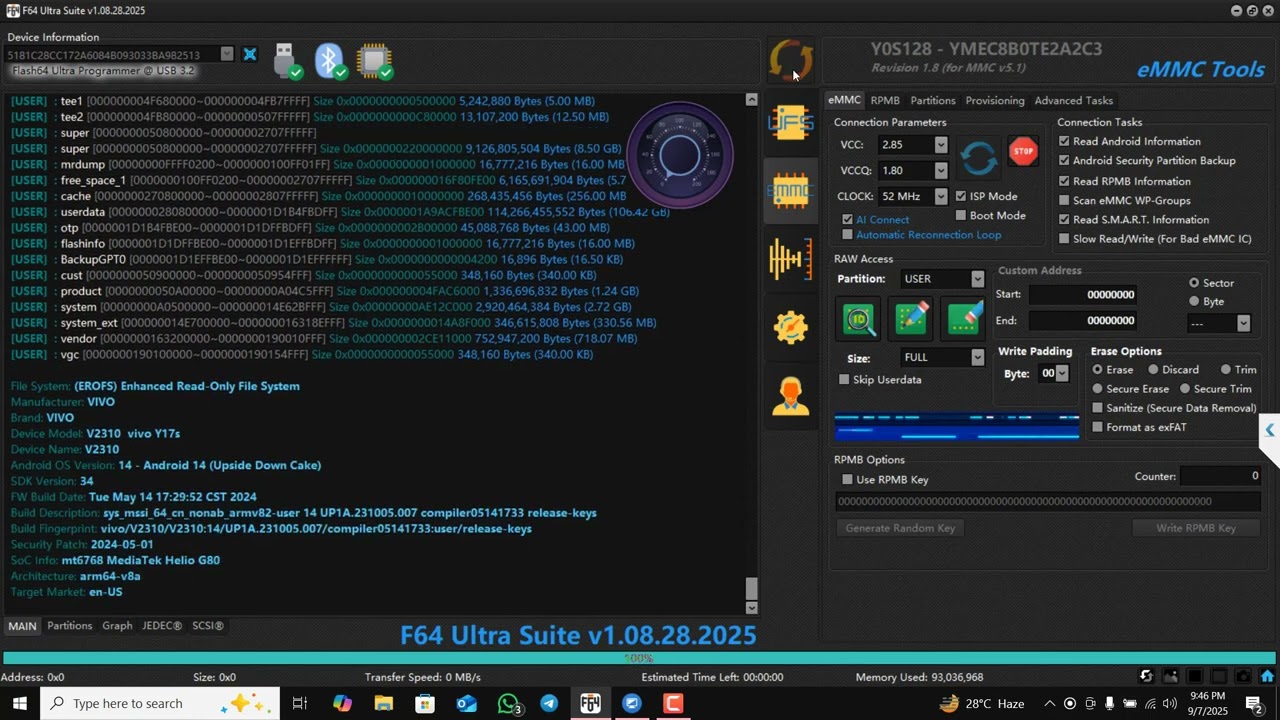Viewport: 1280px width, 720px height.
Task: Click the log panel vertical scrollbar thumb
Action: pos(752,588)
